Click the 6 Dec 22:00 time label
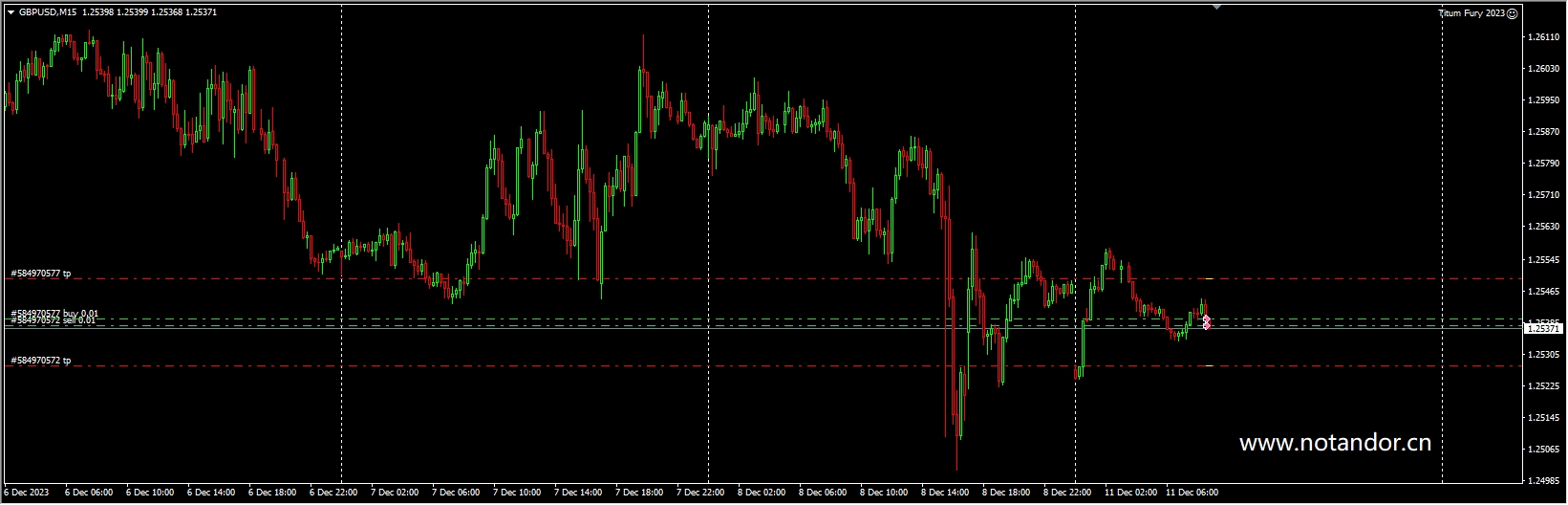The width and height of the screenshot is (1568, 505). 333,493
